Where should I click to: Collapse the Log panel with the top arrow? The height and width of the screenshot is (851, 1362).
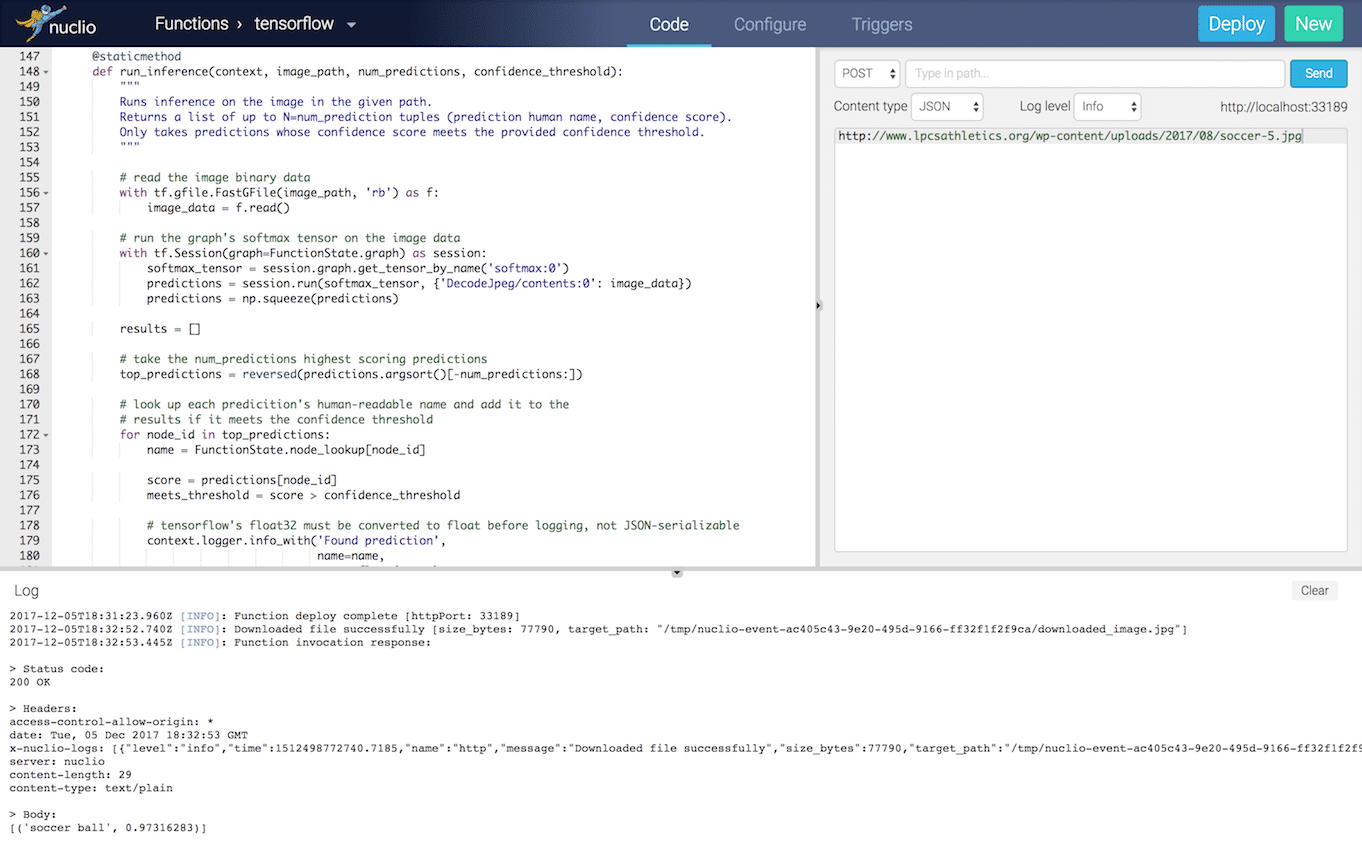[677, 571]
